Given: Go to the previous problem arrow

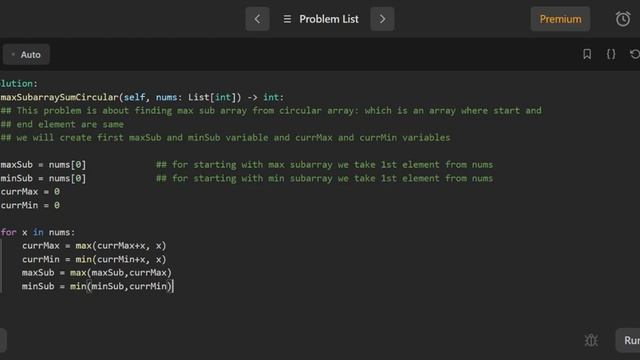Looking at the screenshot, I should pyautogui.click(x=257, y=19).
